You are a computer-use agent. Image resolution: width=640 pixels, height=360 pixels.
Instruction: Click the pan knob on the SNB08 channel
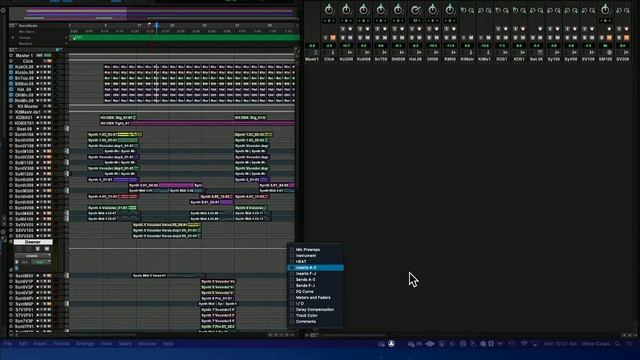point(398,9)
